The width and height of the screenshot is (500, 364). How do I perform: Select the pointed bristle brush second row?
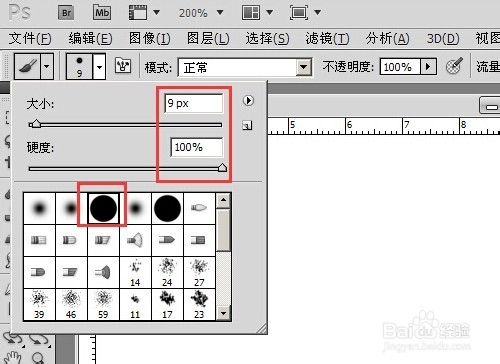pyautogui.click(x=167, y=240)
